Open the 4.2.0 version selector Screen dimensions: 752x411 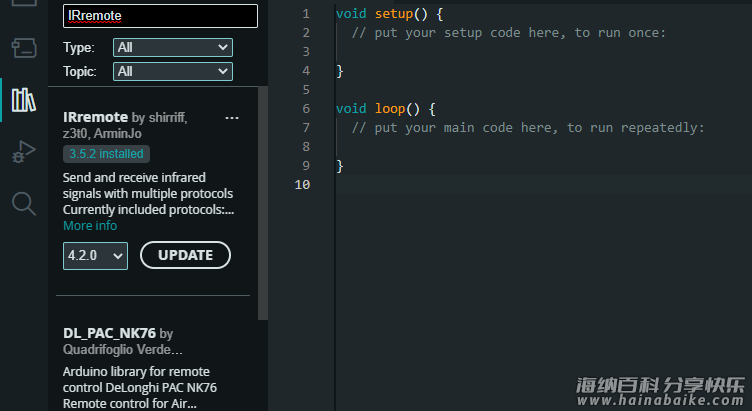coord(95,255)
